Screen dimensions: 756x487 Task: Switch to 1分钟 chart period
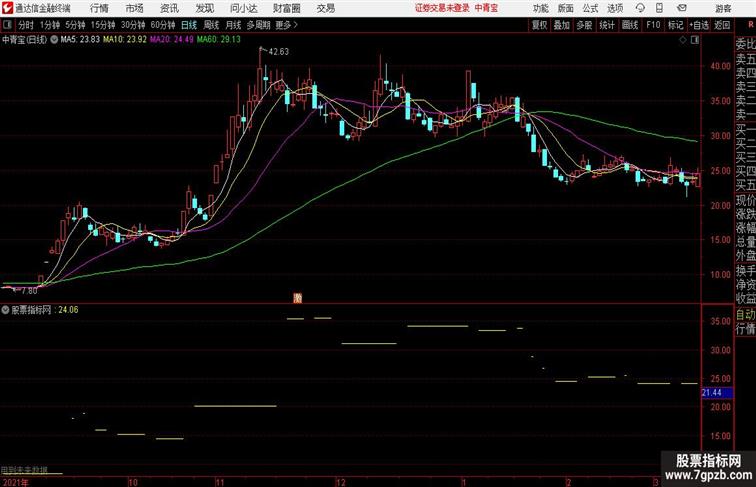click(x=50, y=25)
